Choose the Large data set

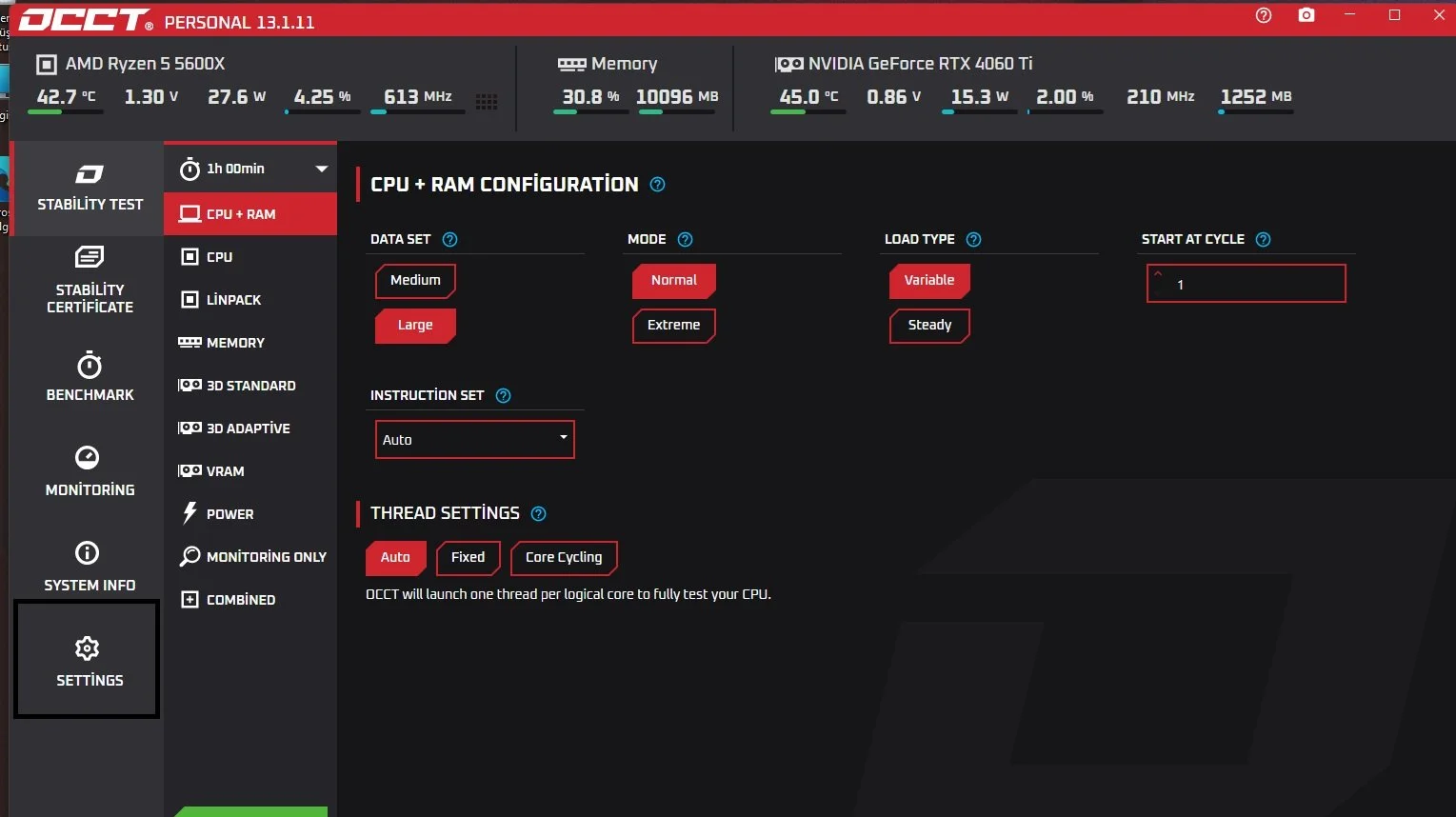tap(415, 326)
